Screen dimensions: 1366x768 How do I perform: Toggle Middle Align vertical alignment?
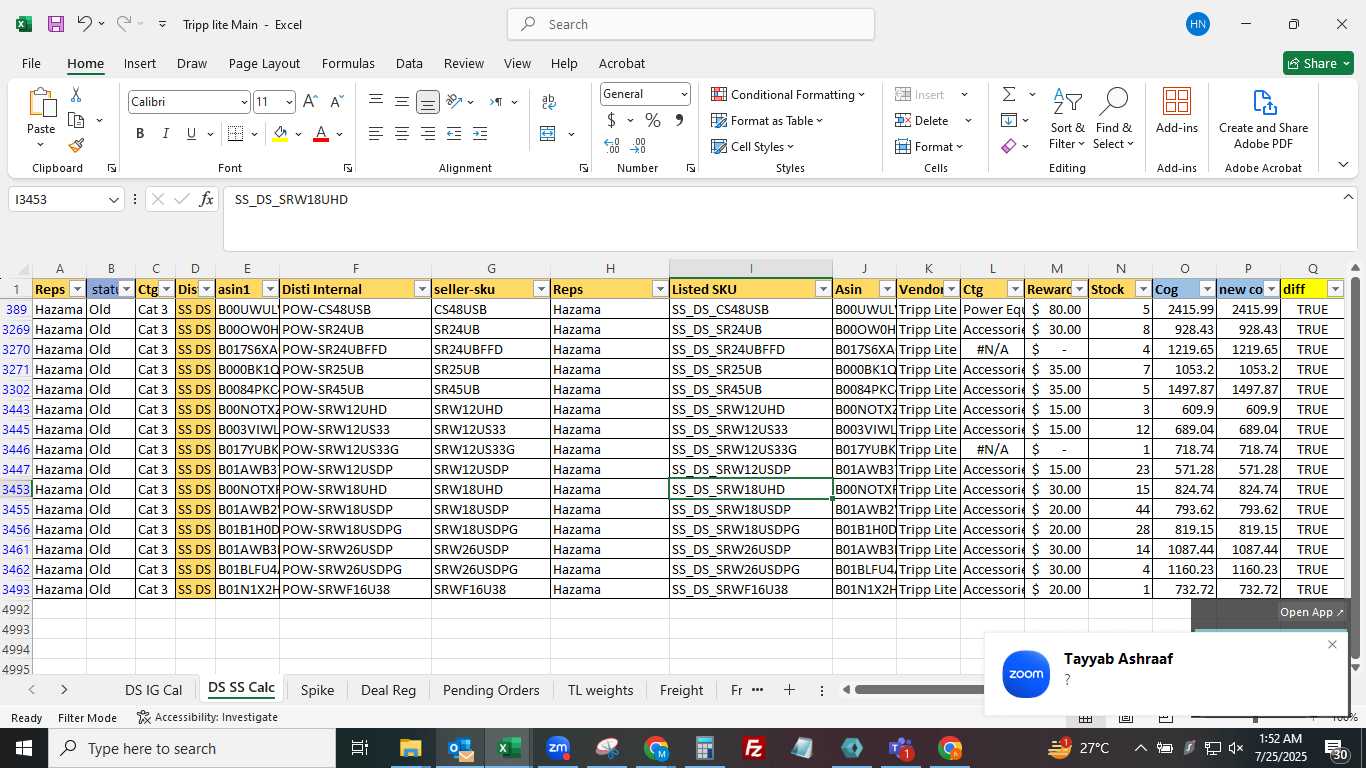(402, 102)
